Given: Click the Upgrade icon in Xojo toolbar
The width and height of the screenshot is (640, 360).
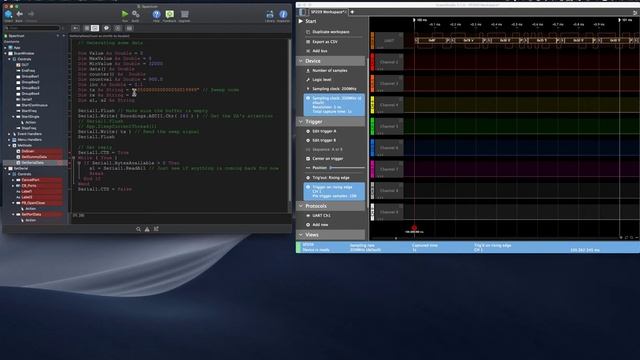Looking at the screenshot, I should click(x=184, y=14).
